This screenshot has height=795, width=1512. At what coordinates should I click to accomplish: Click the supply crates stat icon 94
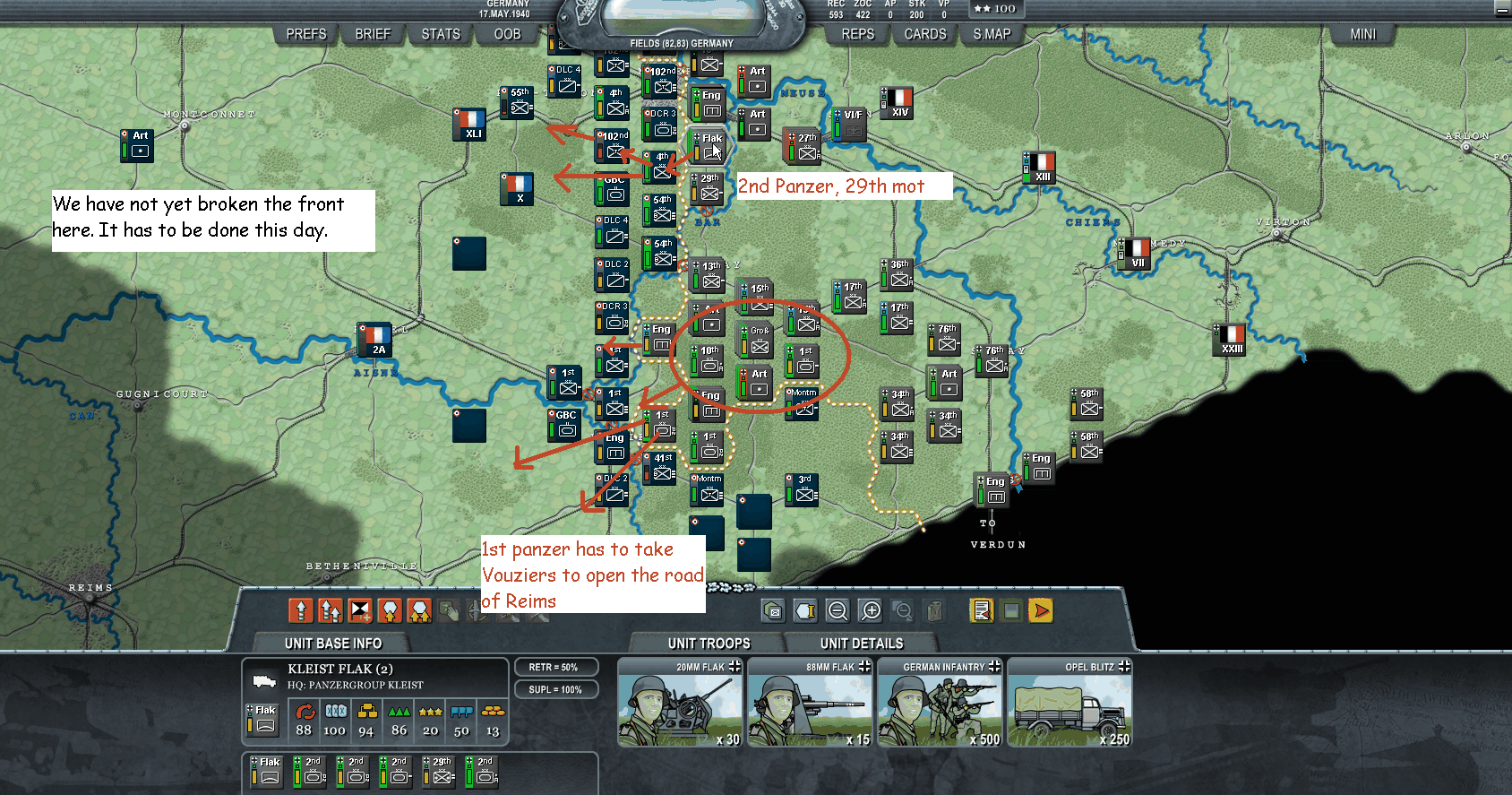coord(366,712)
